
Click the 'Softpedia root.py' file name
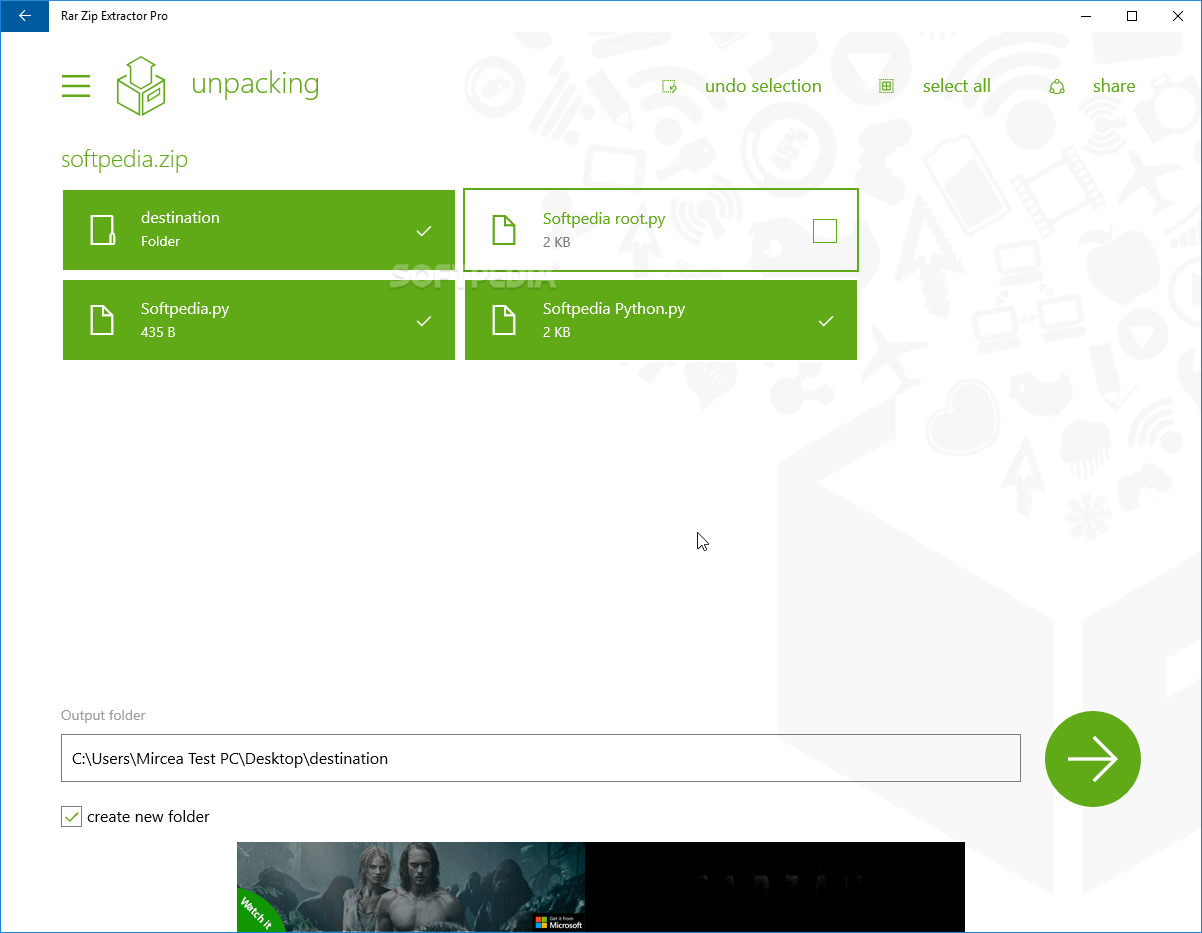coord(604,219)
